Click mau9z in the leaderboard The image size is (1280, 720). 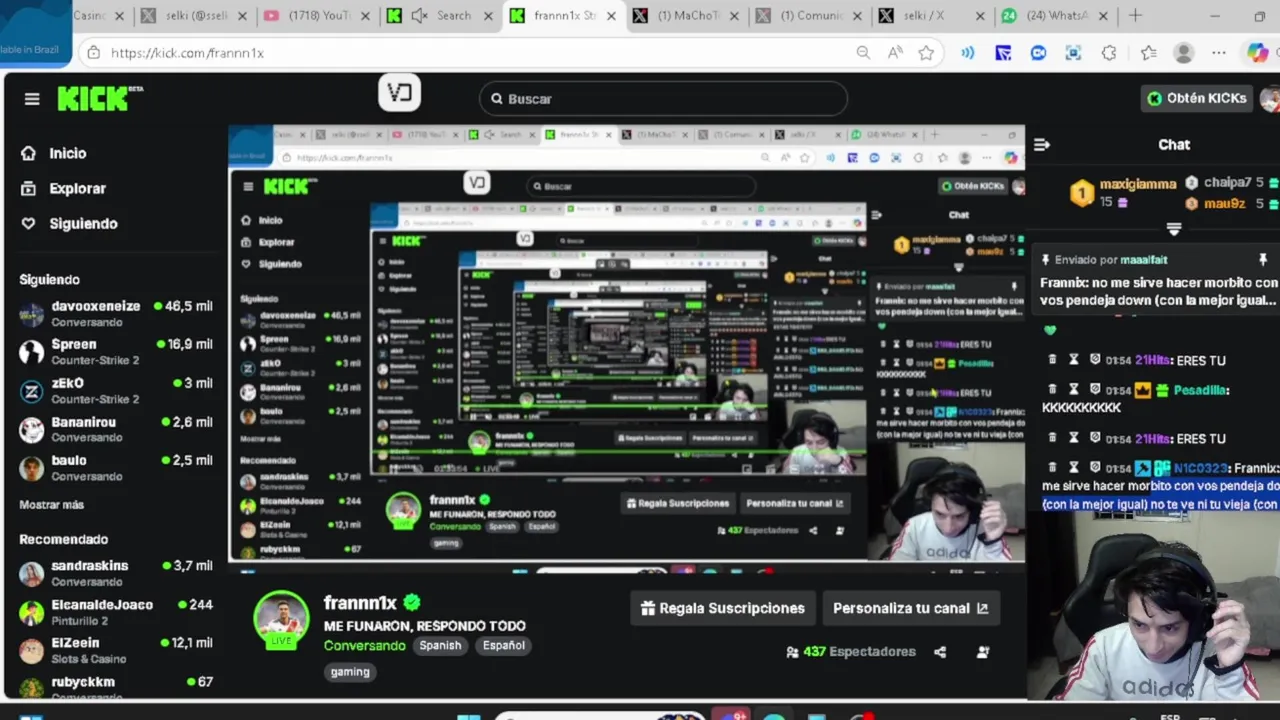(x=1232, y=204)
